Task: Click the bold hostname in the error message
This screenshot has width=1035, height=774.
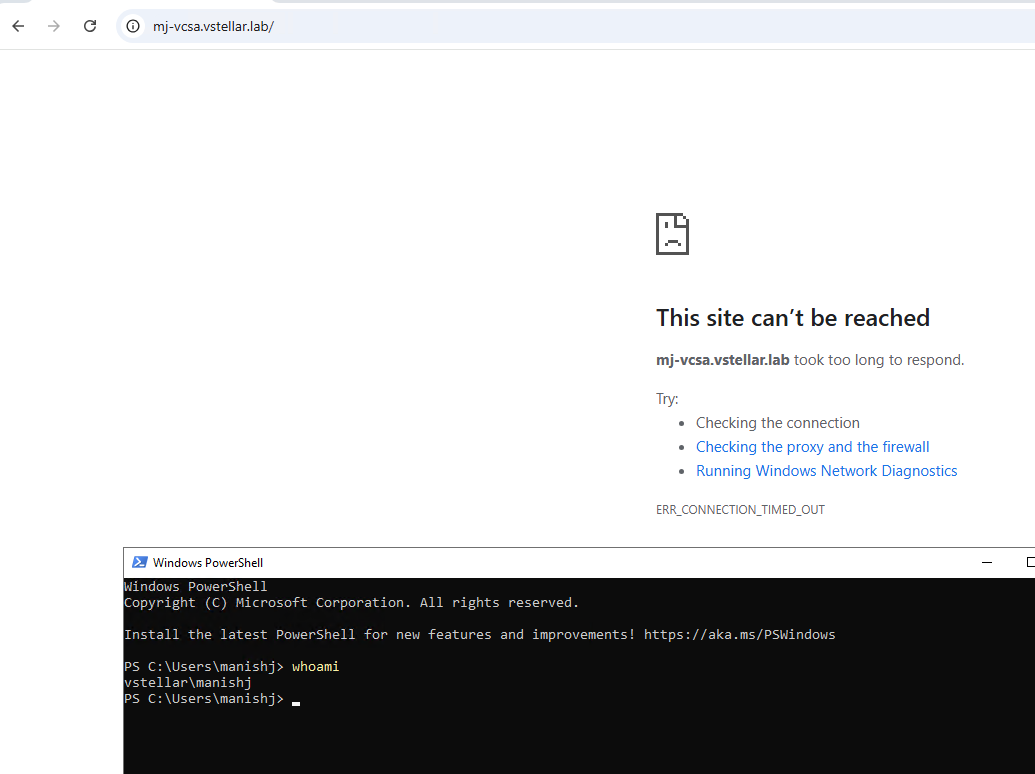Action: 722,360
